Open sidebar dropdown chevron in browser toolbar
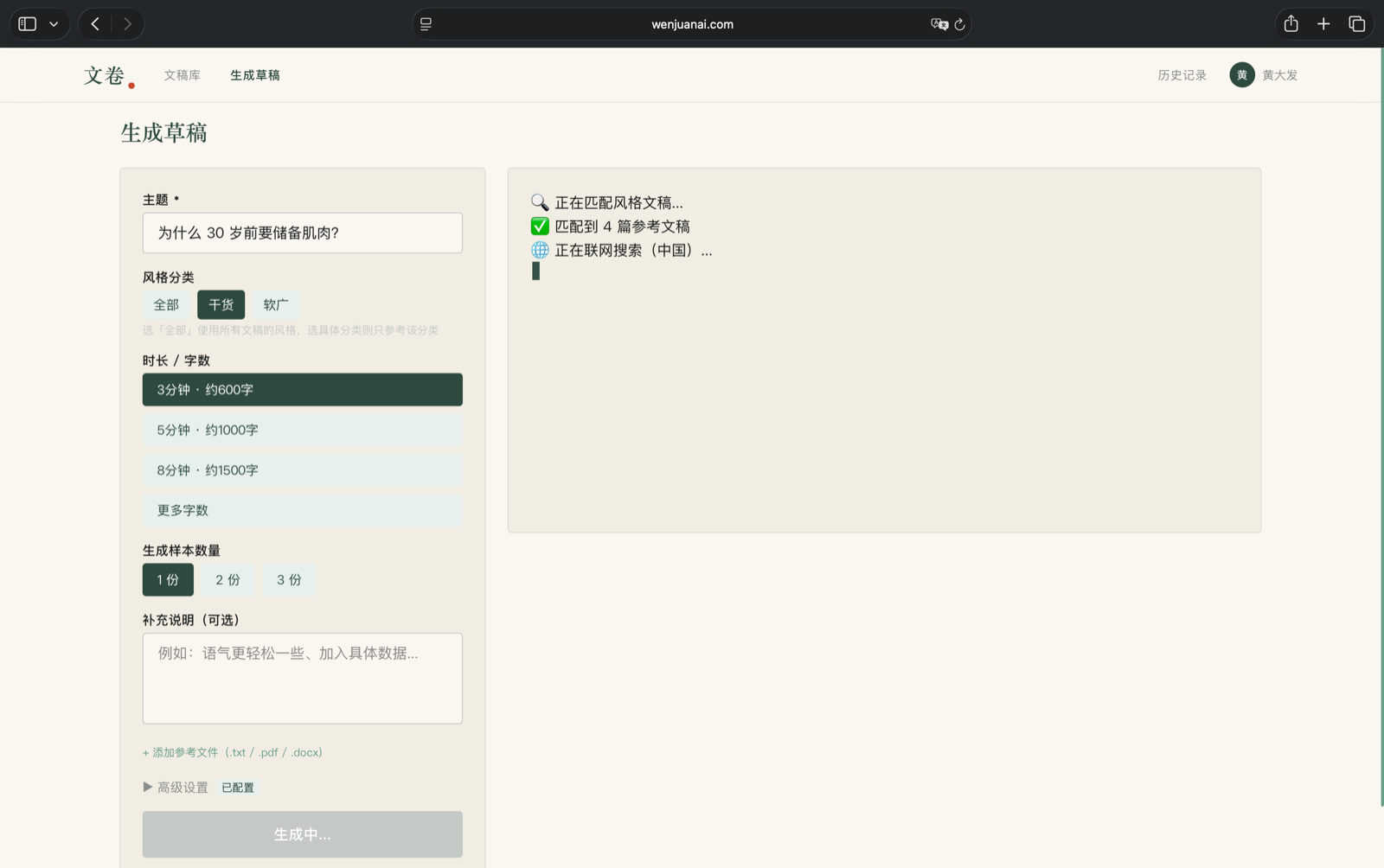The height and width of the screenshot is (868, 1384). coord(54,24)
